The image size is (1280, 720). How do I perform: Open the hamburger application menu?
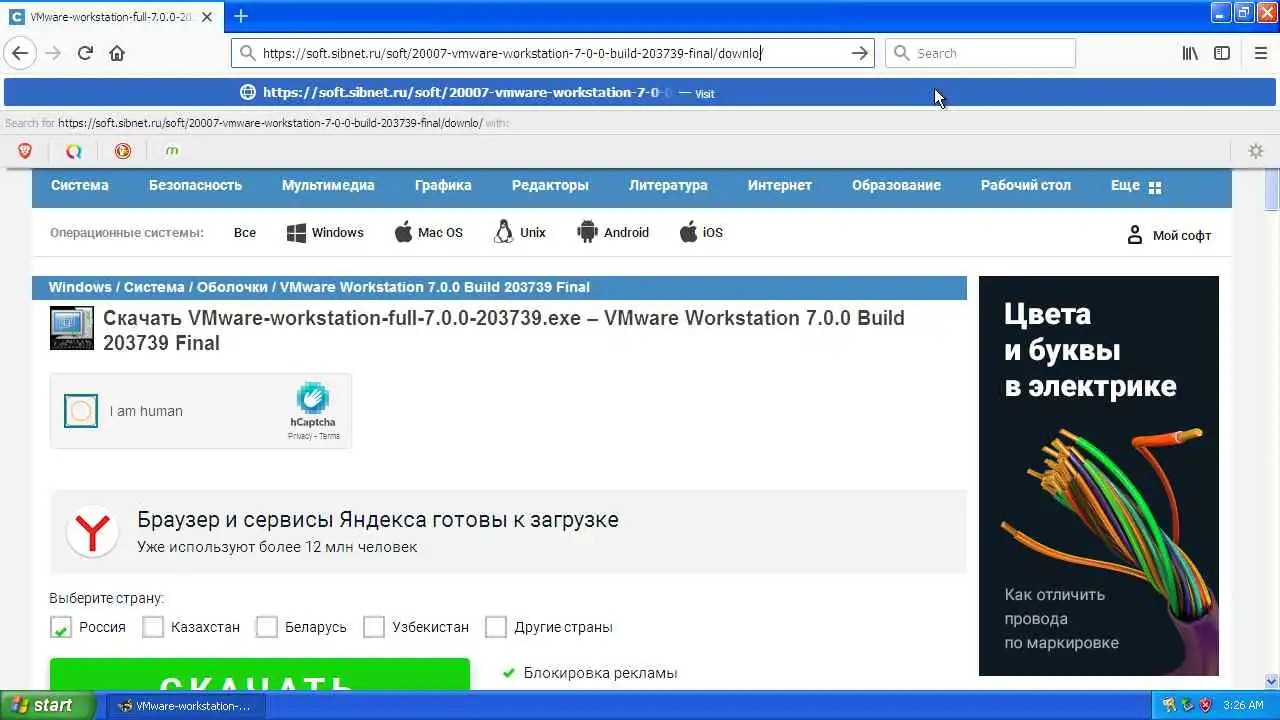tap(1261, 53)
